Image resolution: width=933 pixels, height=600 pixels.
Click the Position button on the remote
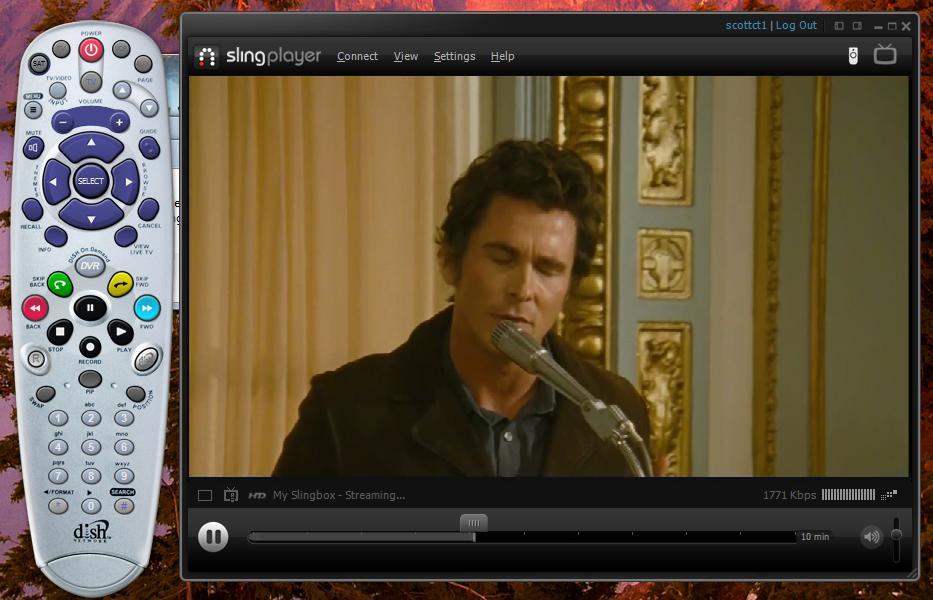point(136,393)
